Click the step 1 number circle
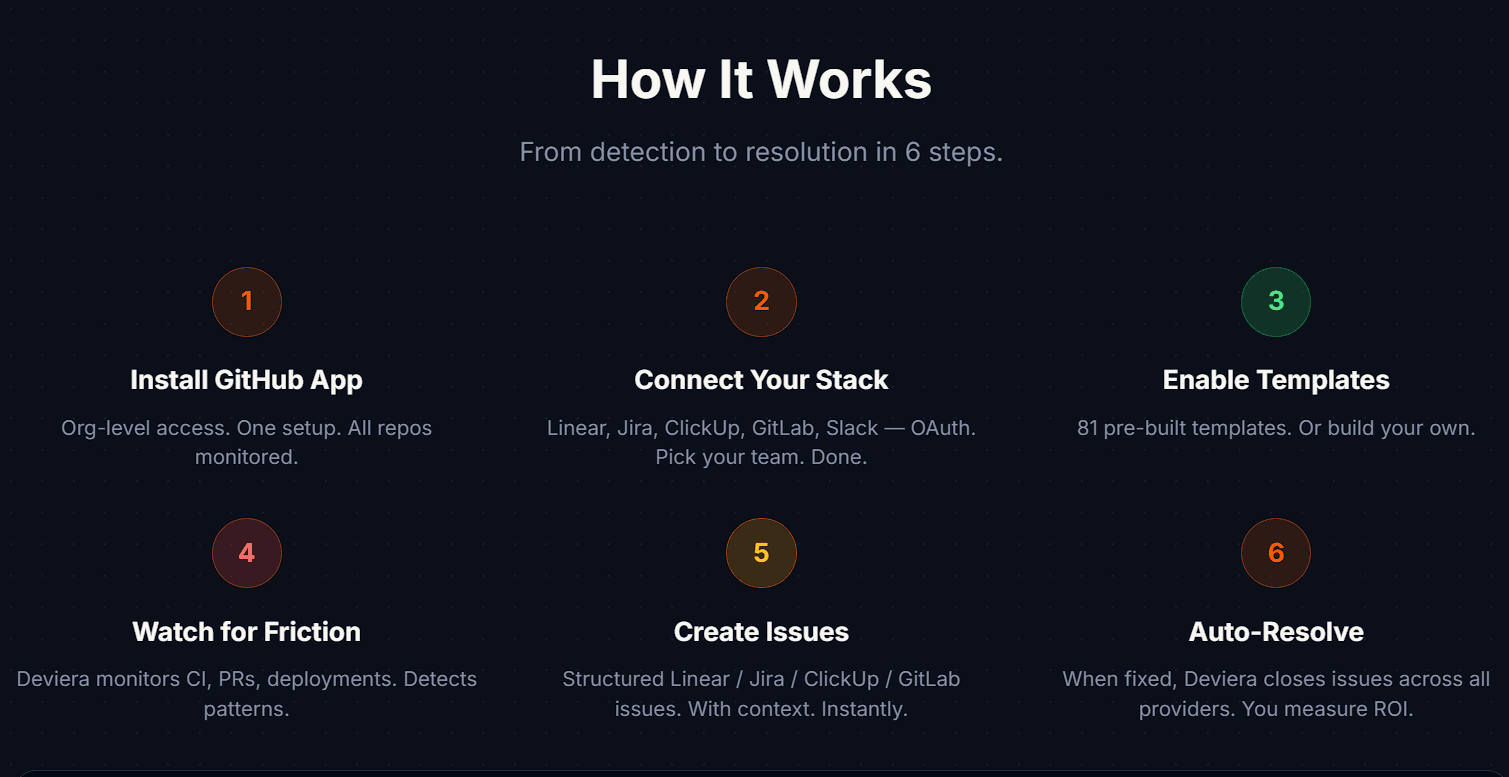 247,301
